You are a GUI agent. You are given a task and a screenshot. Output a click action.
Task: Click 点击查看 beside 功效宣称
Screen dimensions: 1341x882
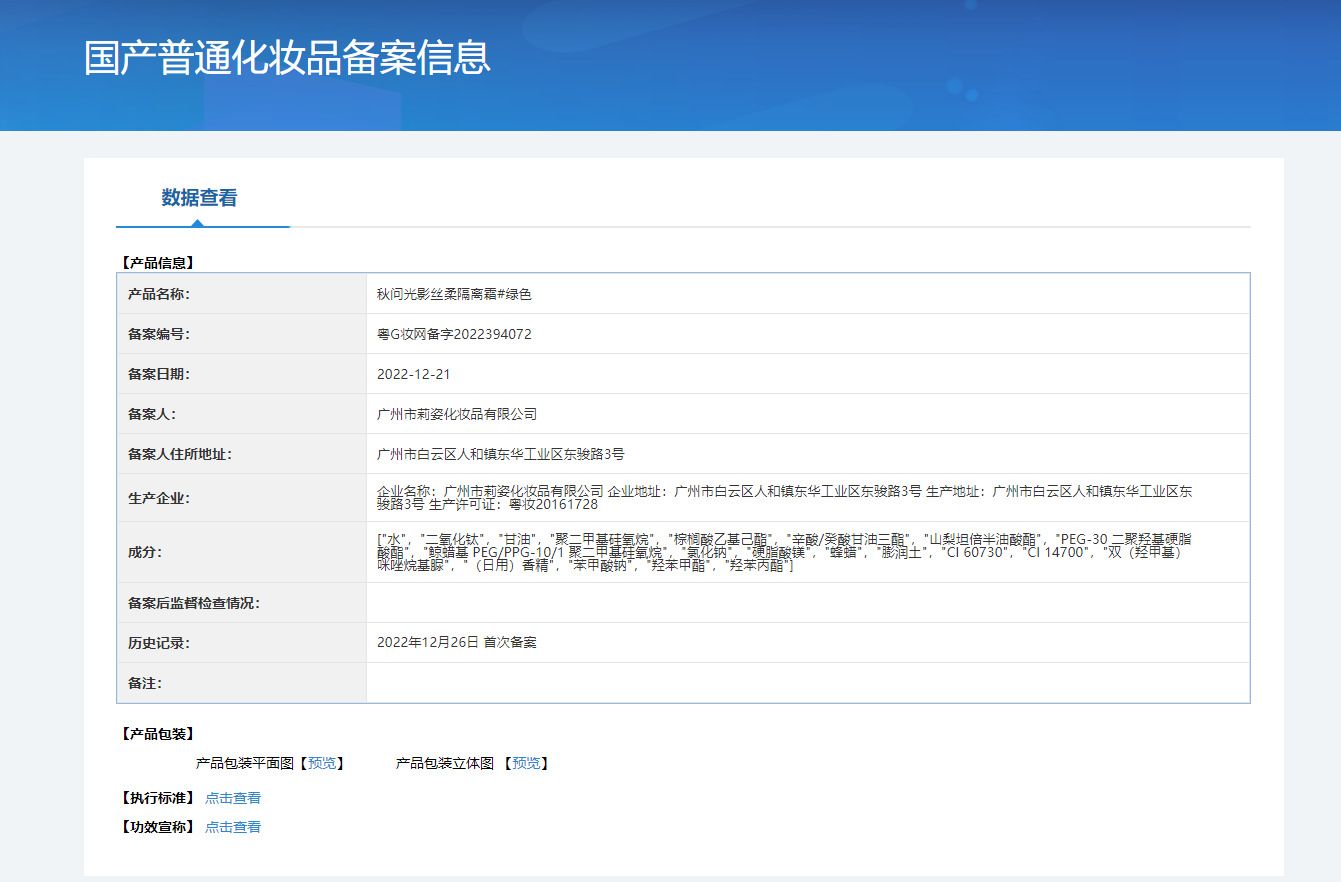click(x=233, y=827)
